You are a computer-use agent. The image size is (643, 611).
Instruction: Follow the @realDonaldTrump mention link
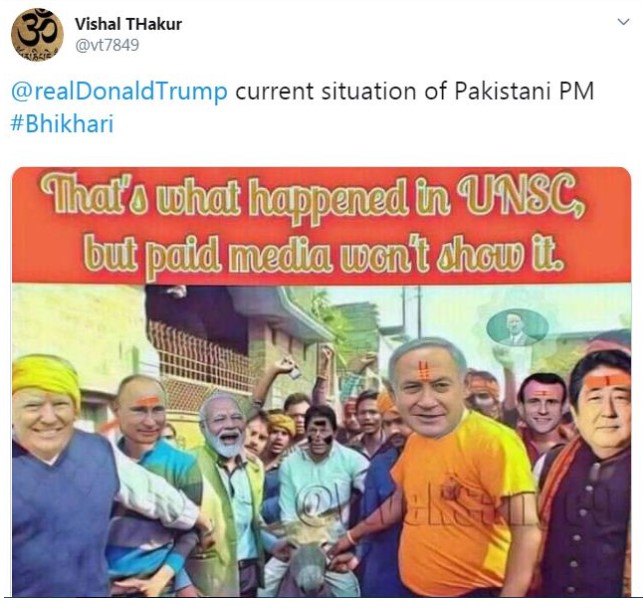point(119,91)
